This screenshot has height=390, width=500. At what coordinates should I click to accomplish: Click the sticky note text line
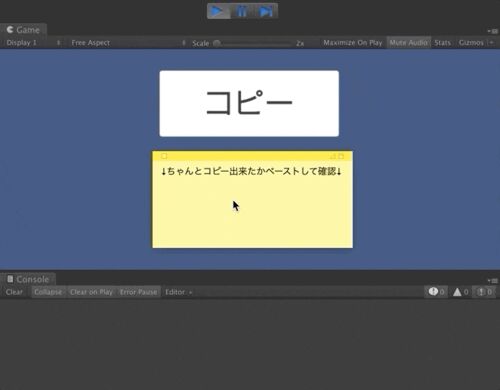[251, 171]
